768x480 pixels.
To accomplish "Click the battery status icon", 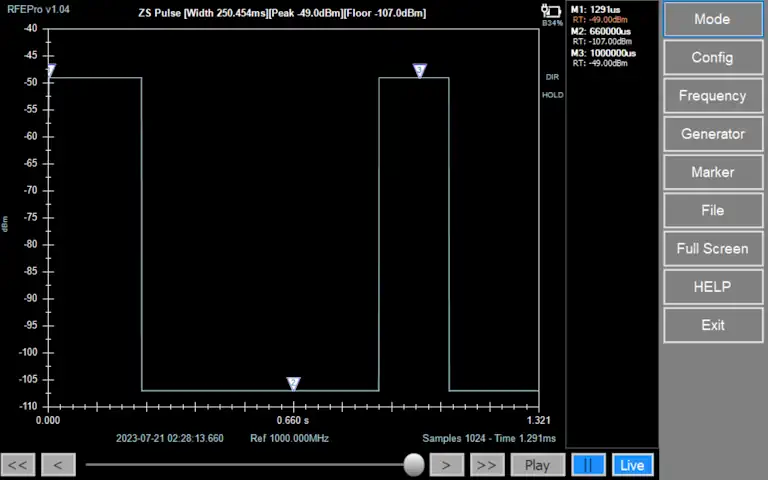I will tap(551, 11).
